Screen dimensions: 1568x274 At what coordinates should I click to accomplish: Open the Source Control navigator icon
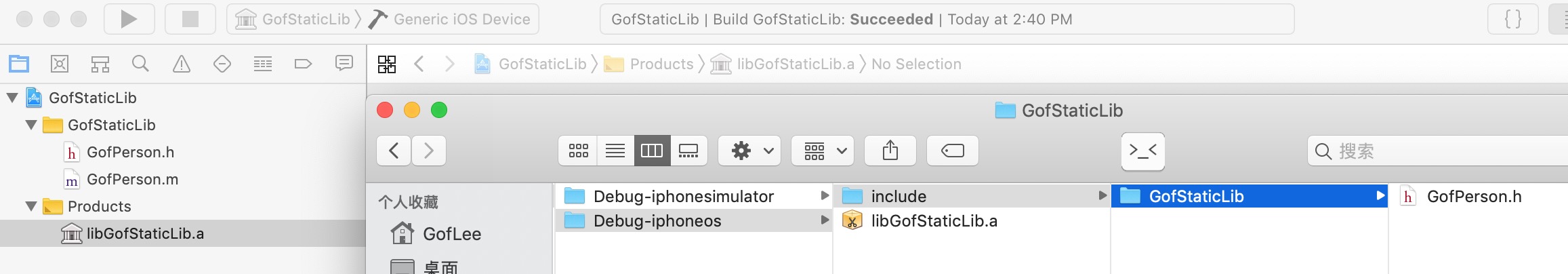point(60,64)
